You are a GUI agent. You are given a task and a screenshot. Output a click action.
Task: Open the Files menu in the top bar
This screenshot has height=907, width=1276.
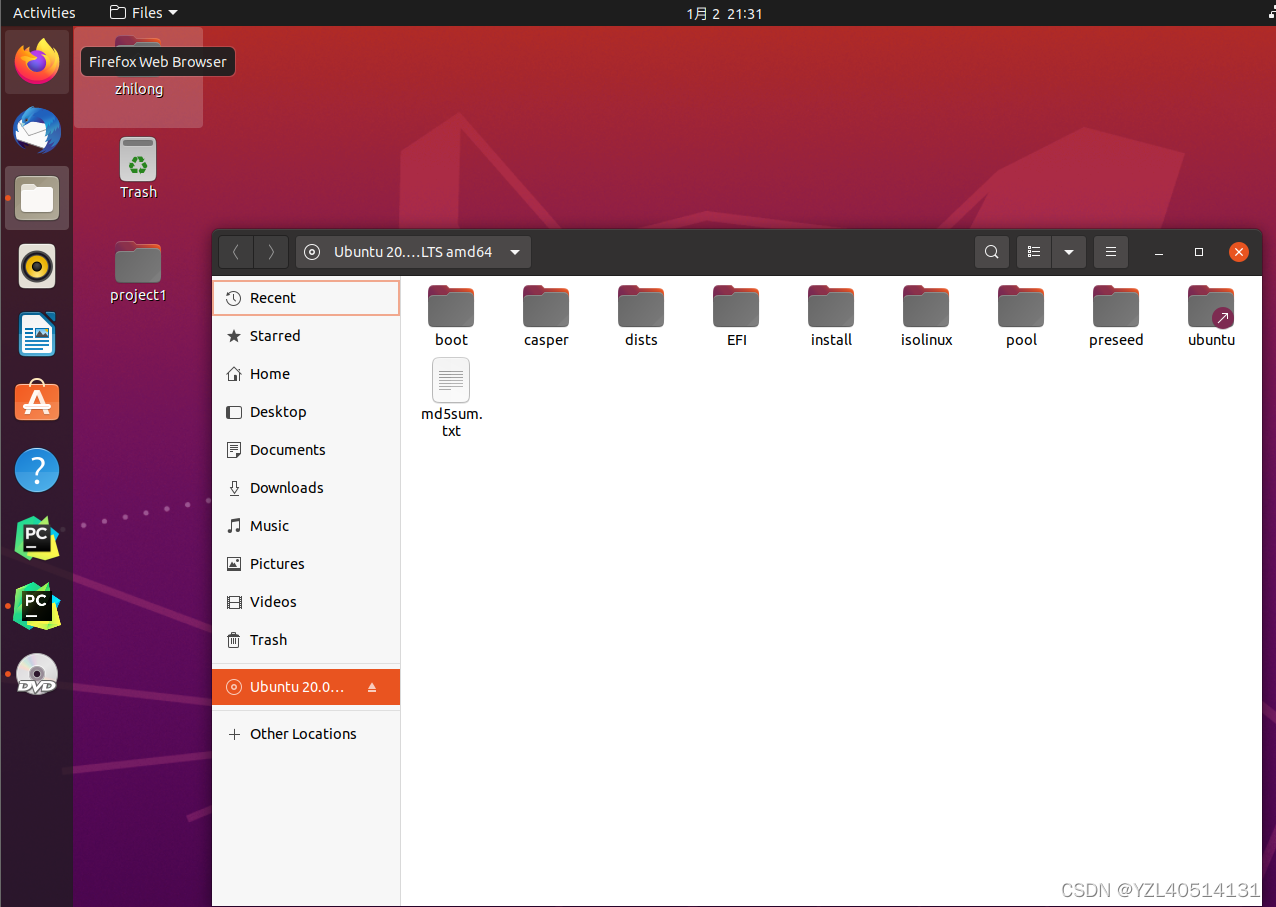coord(142,13)
